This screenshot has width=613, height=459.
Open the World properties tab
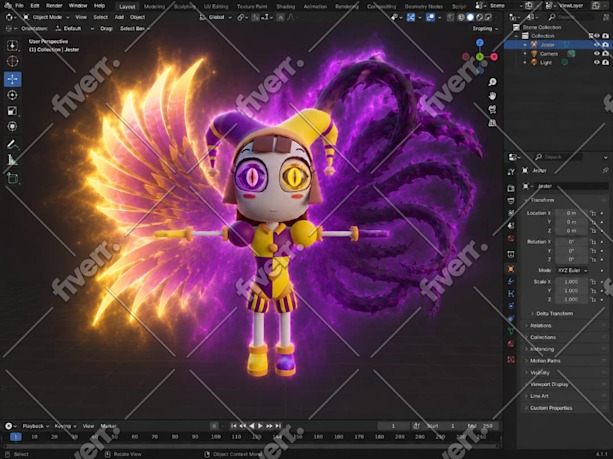point(511,238)
